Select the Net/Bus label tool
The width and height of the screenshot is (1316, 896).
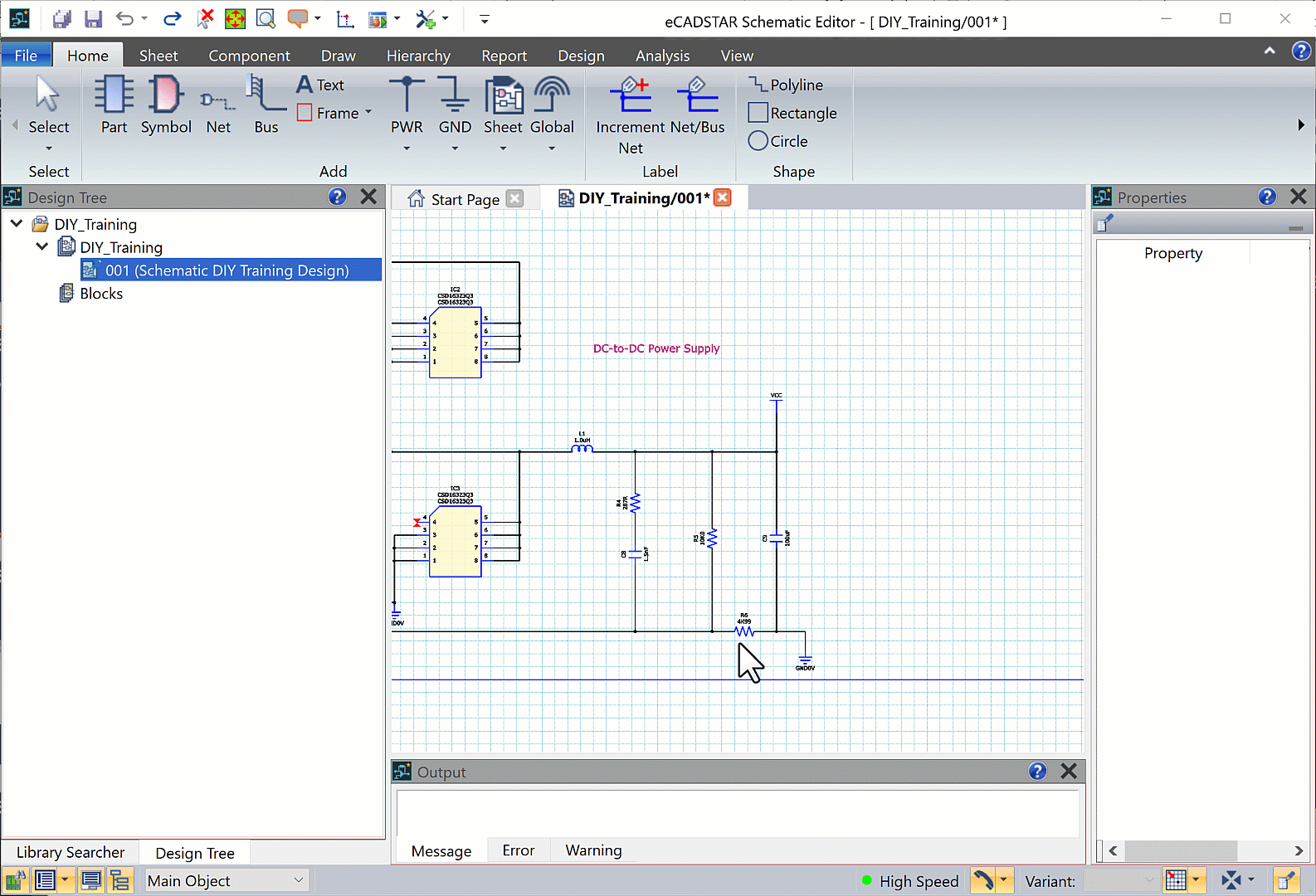(697, 106)
